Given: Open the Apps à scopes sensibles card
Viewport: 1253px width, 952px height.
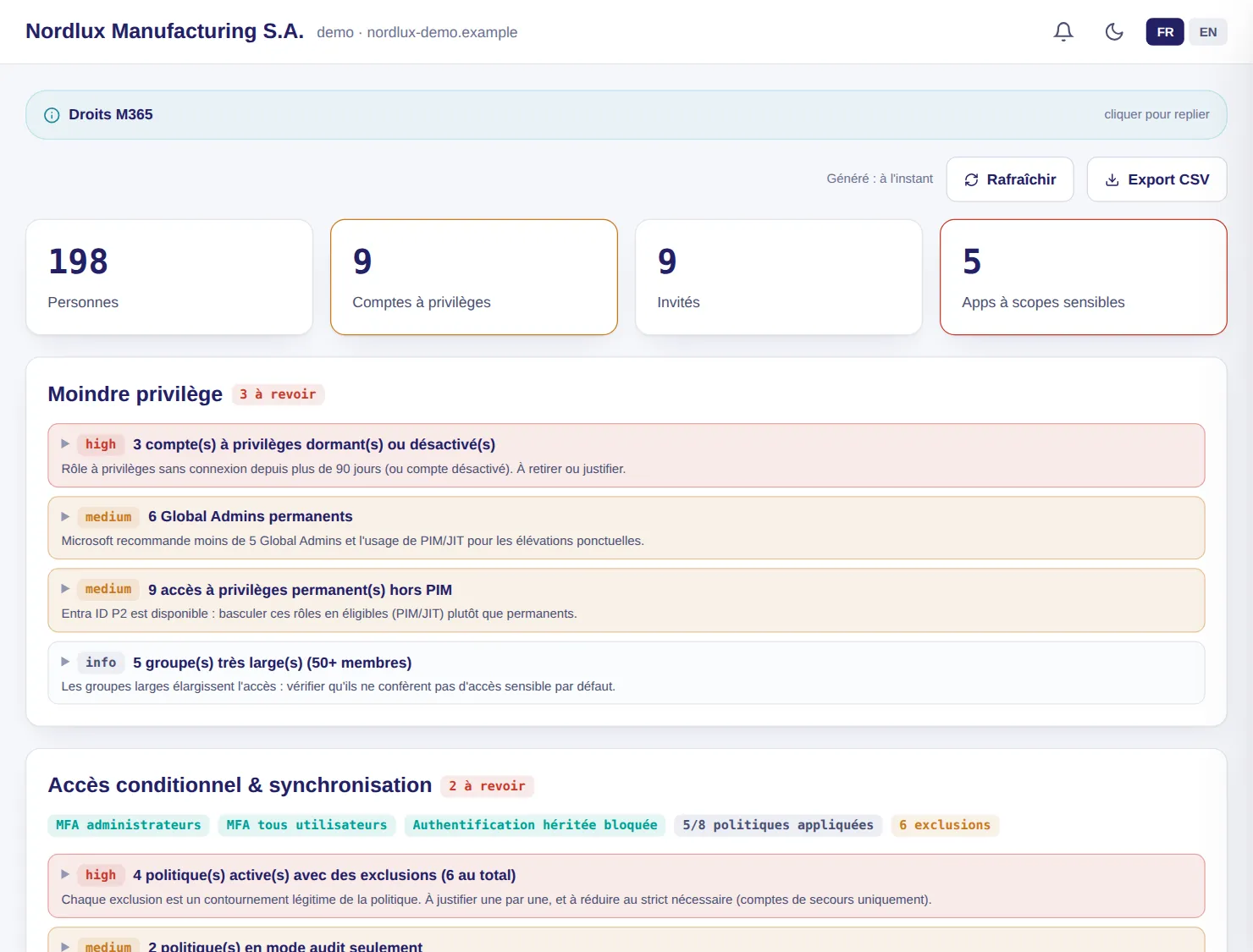Looking at the screenshot, I should pos(1084,278).
